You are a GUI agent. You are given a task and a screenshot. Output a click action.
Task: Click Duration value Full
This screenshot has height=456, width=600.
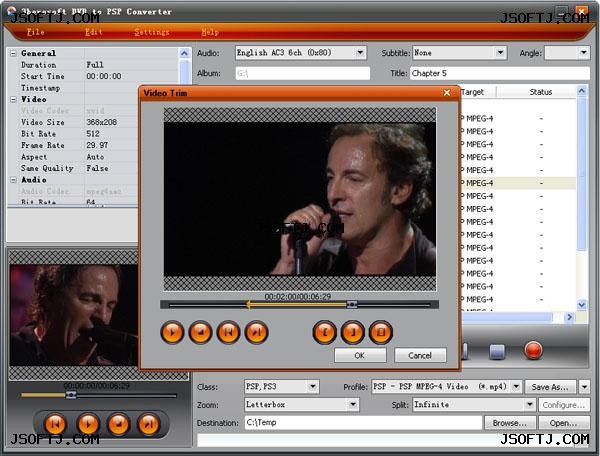click(x=95, y=65)
